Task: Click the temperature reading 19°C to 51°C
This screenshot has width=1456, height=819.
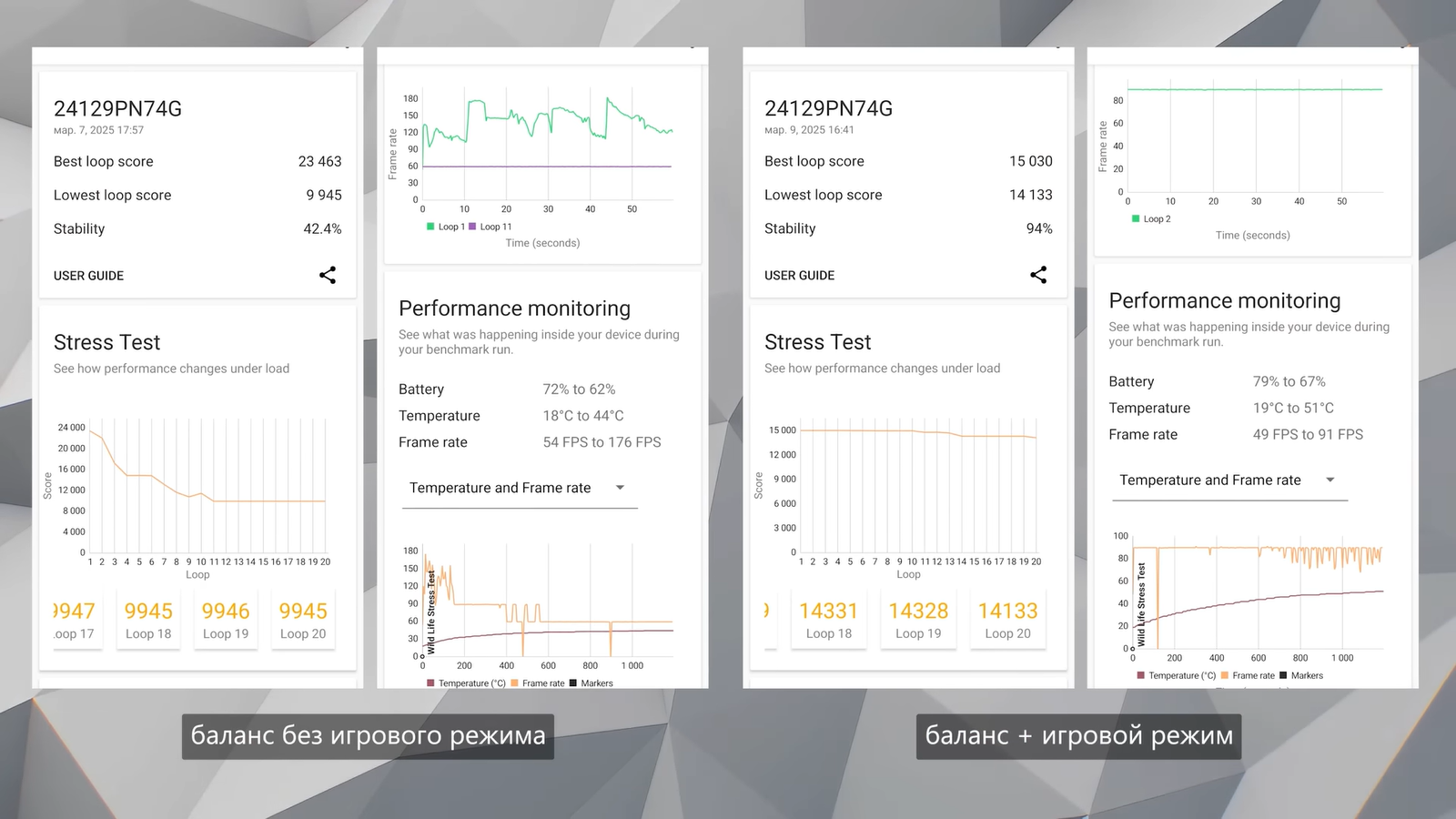Action: (x=1293, y=408)
